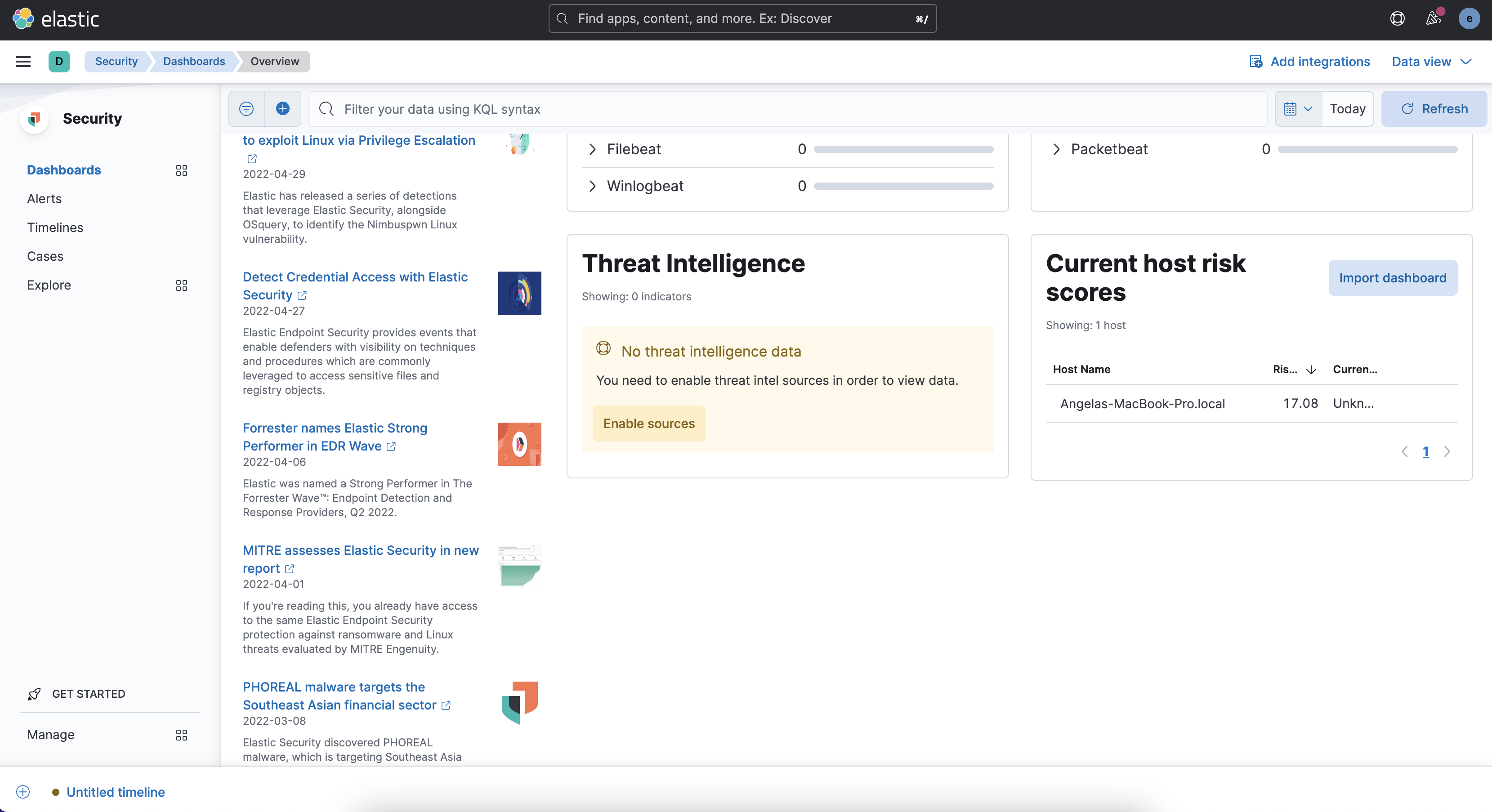Image resolution: width=1492 pixels, height=812 pixels.
Task: Open the hamburger navigation menu
Action: [x=23, y=62]
